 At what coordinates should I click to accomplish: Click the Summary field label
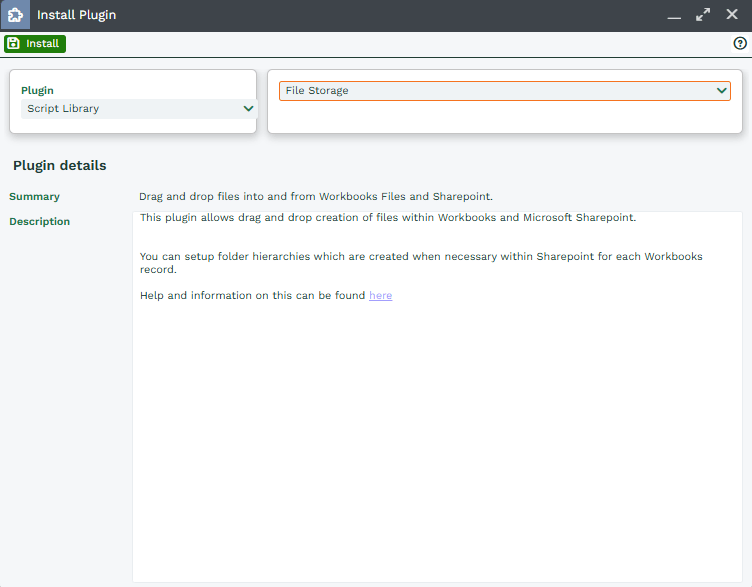pos(34,197)
